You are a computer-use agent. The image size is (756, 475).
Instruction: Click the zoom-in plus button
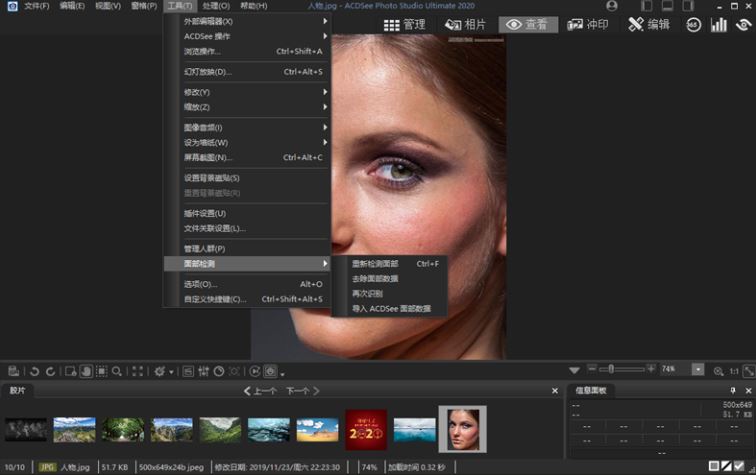(651, 369)
